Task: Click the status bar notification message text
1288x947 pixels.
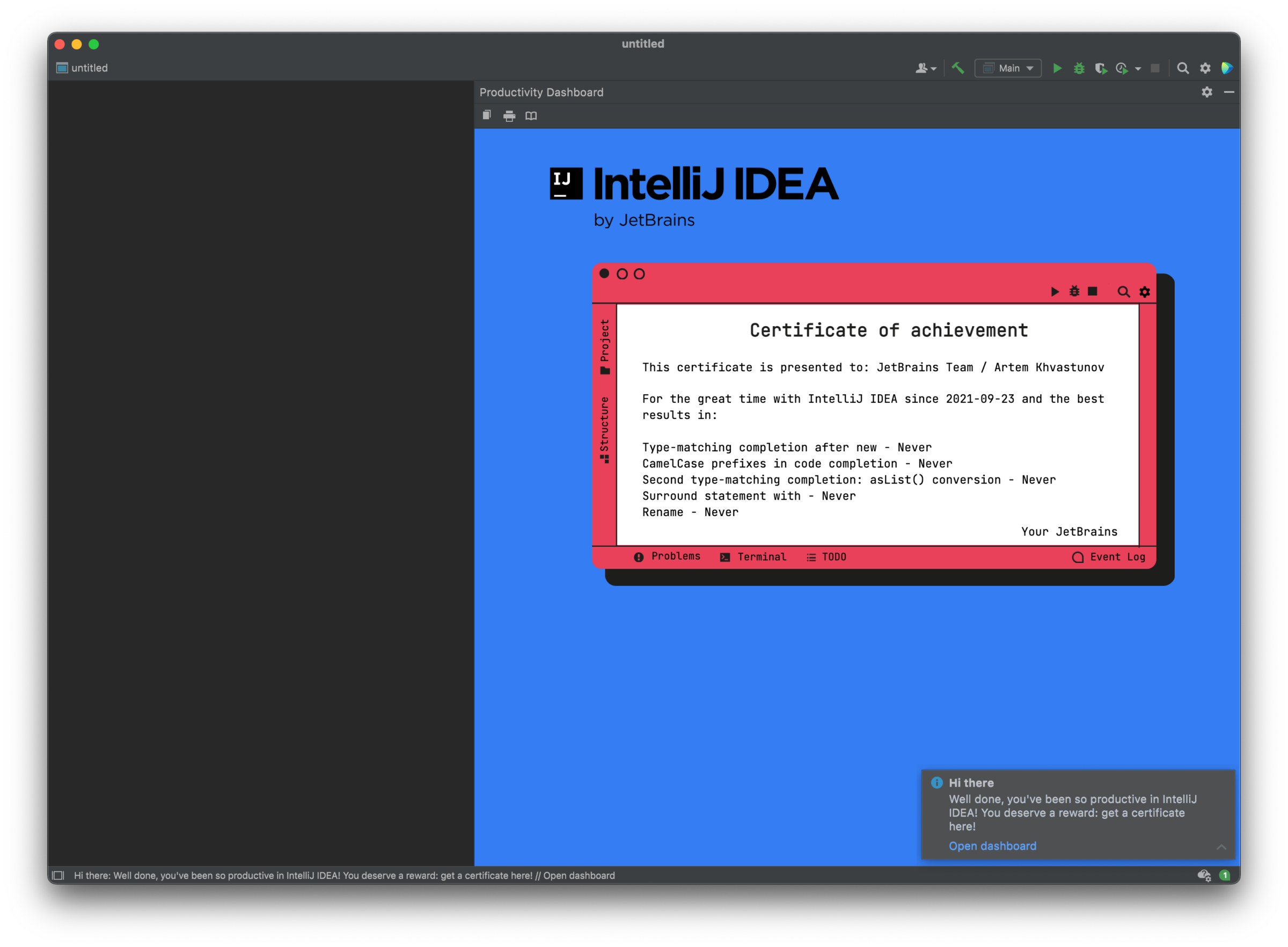Action: click(x=344, y=875)
